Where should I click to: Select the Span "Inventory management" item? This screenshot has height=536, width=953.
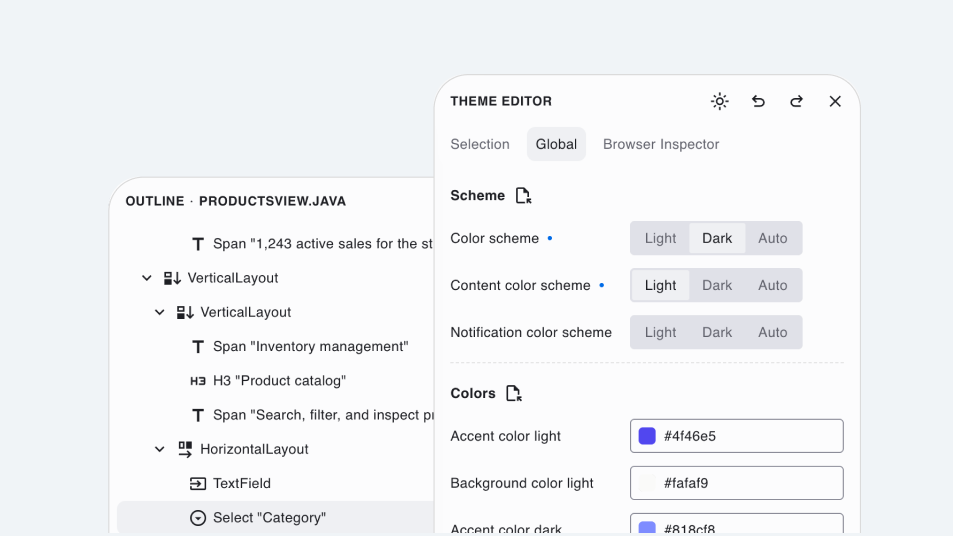pyautogui.click(x=310, y=347)
